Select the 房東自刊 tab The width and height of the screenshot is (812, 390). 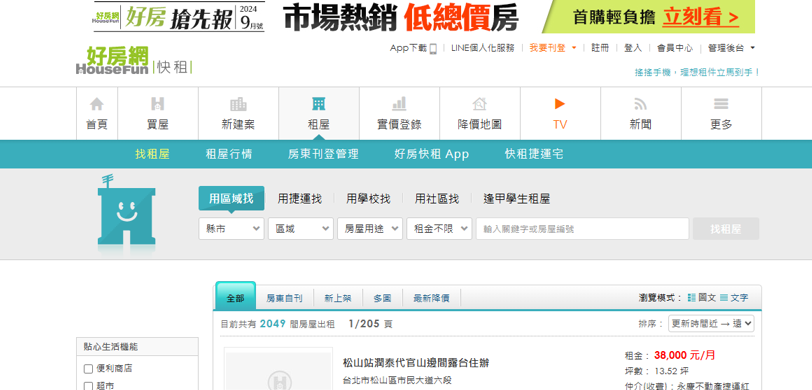[x=284, y=298]
